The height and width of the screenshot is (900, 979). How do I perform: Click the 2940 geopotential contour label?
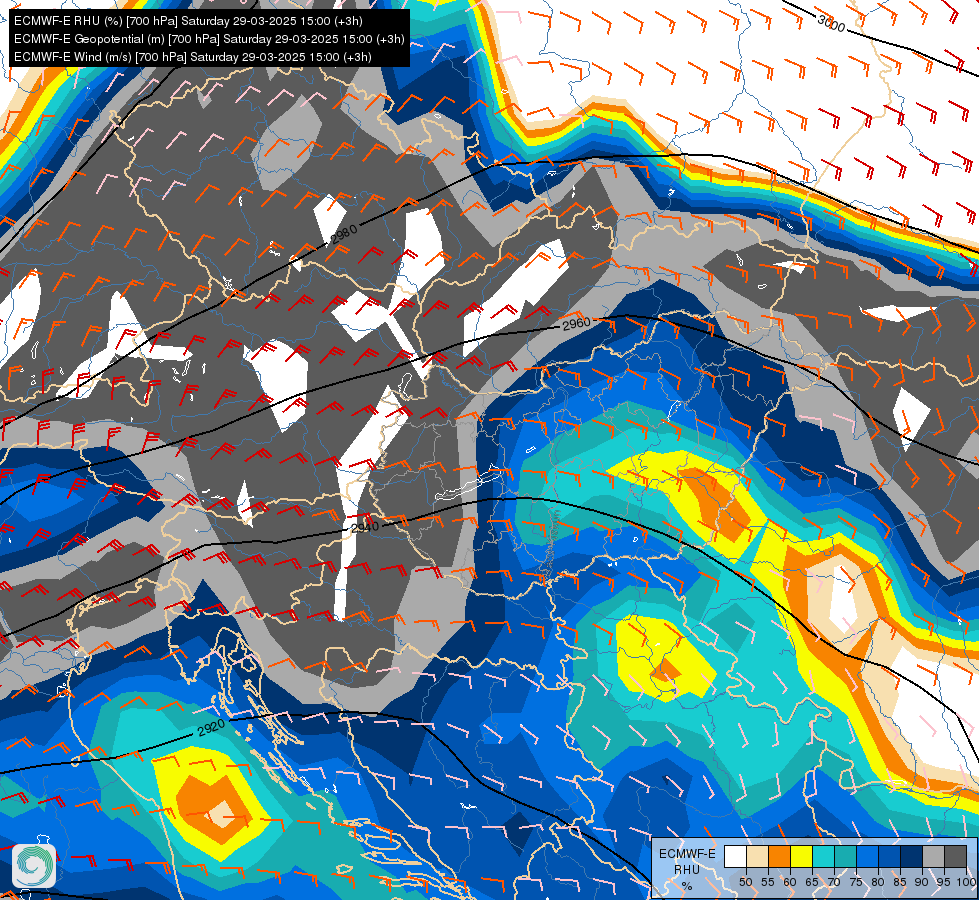pyautogui.click(x=365, y=527)
